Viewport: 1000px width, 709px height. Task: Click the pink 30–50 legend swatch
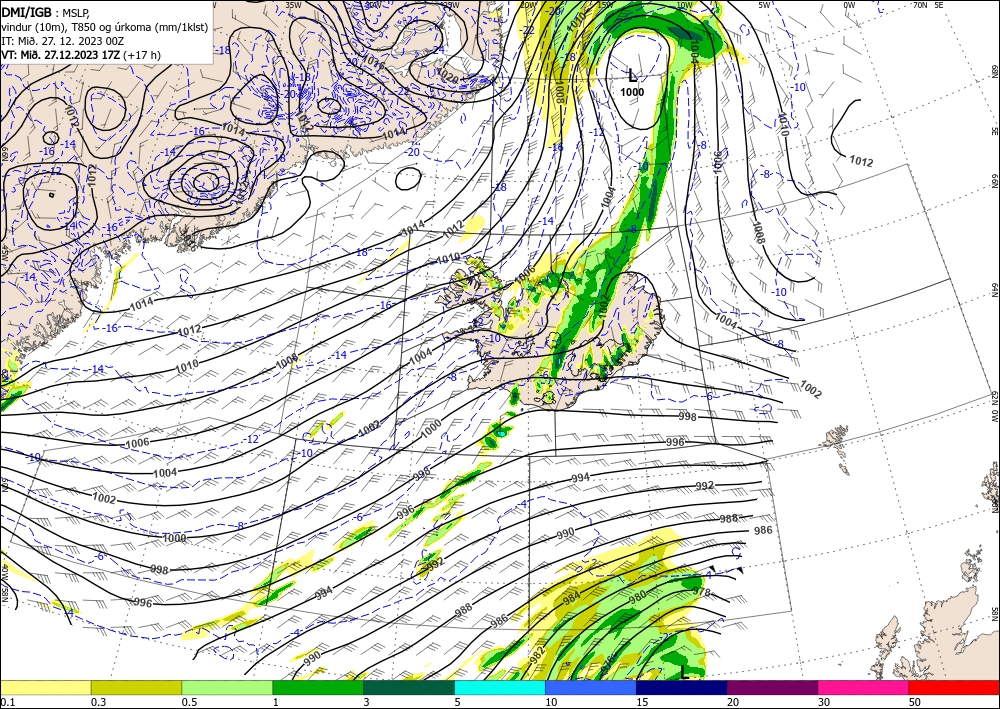point(864,687)
